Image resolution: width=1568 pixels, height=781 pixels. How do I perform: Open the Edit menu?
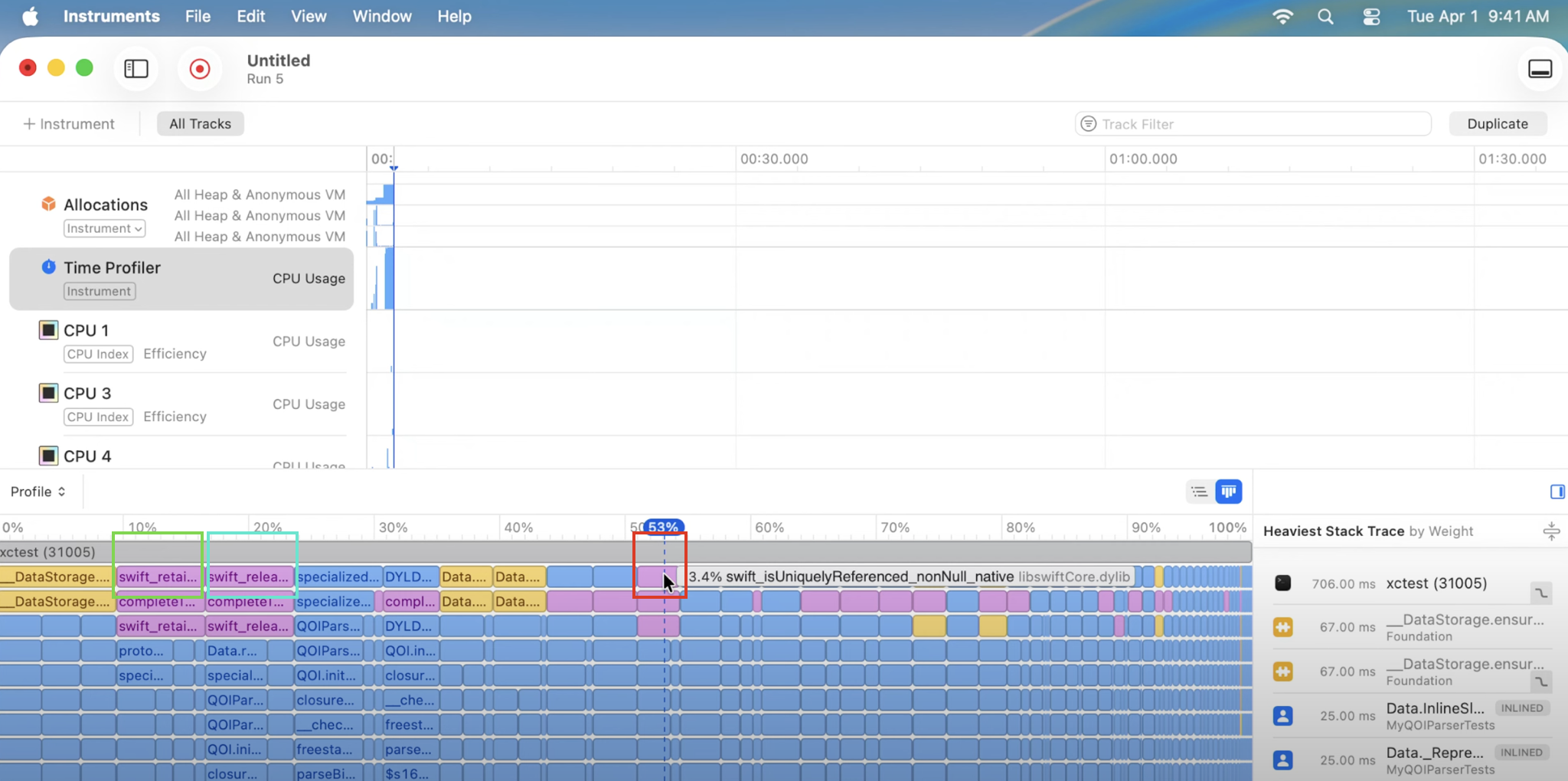pos(250,16)
